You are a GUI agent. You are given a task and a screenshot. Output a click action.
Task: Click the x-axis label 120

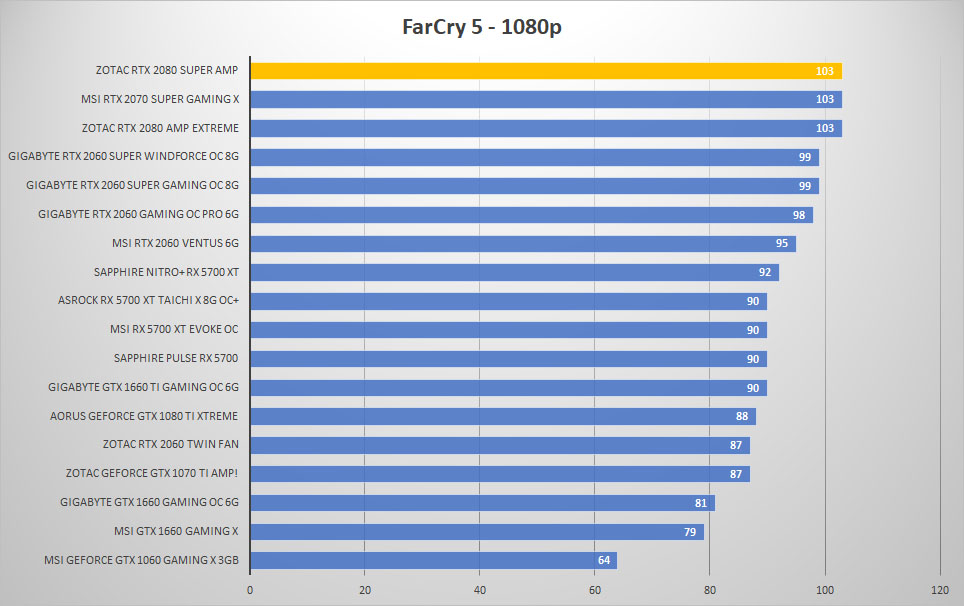click(939, 590)
